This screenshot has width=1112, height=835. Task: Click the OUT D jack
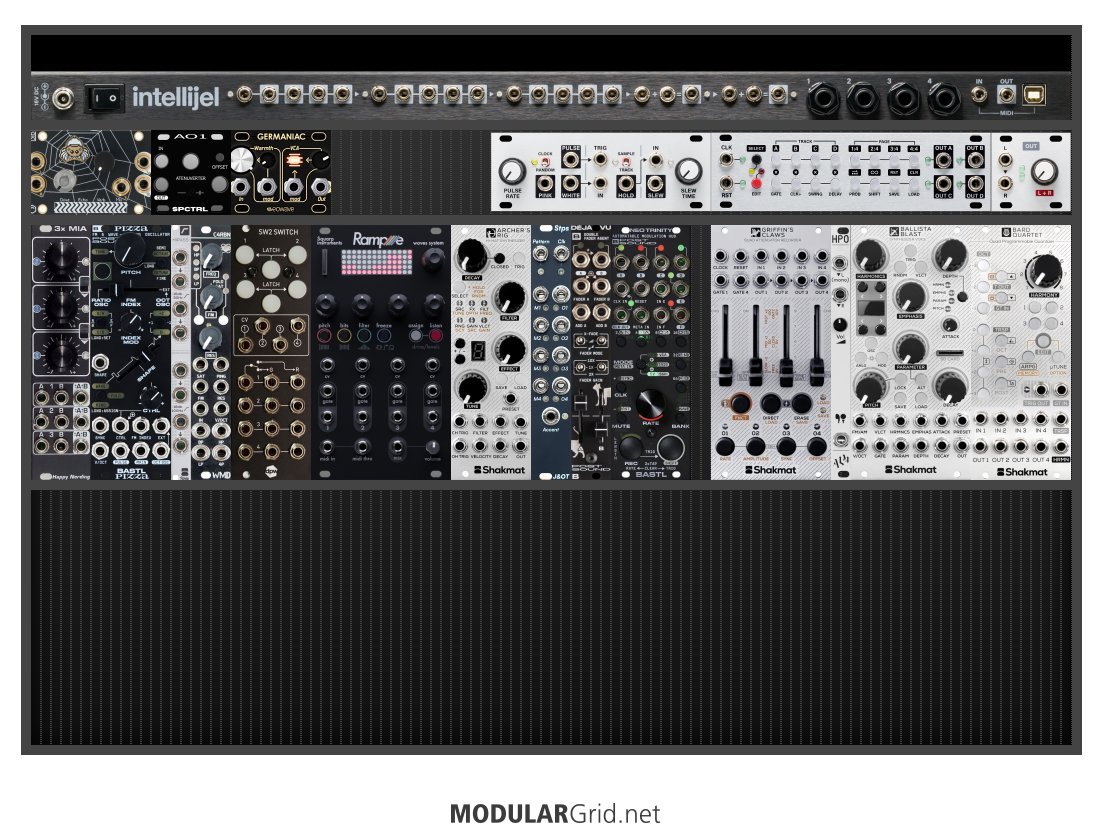point(975,184)
